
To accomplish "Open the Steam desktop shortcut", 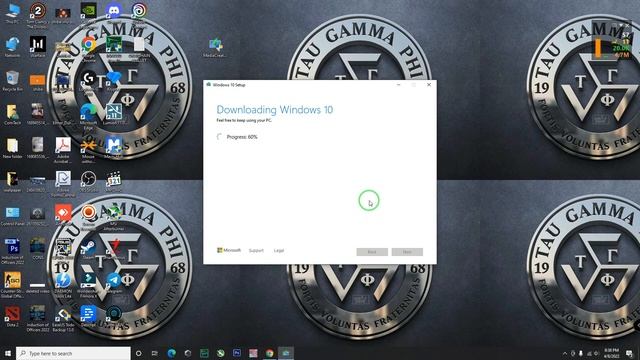I will coord(88,250).
